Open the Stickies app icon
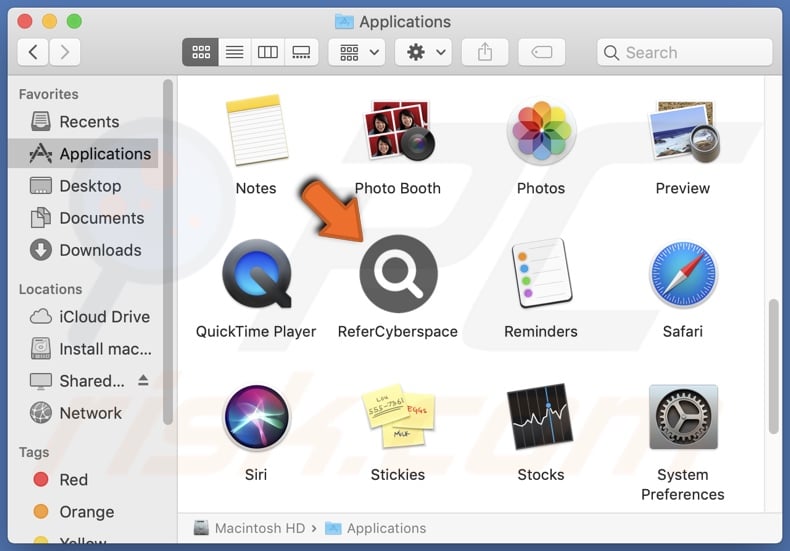 point(398,418)
